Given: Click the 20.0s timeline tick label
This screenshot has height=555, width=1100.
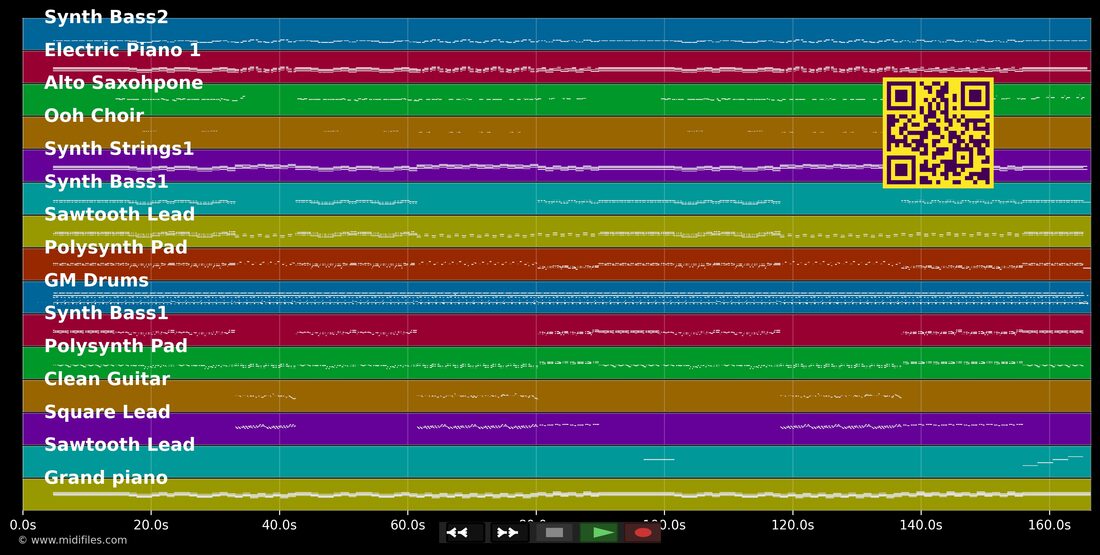Looking at the screenshot, I should pos(151,525).
